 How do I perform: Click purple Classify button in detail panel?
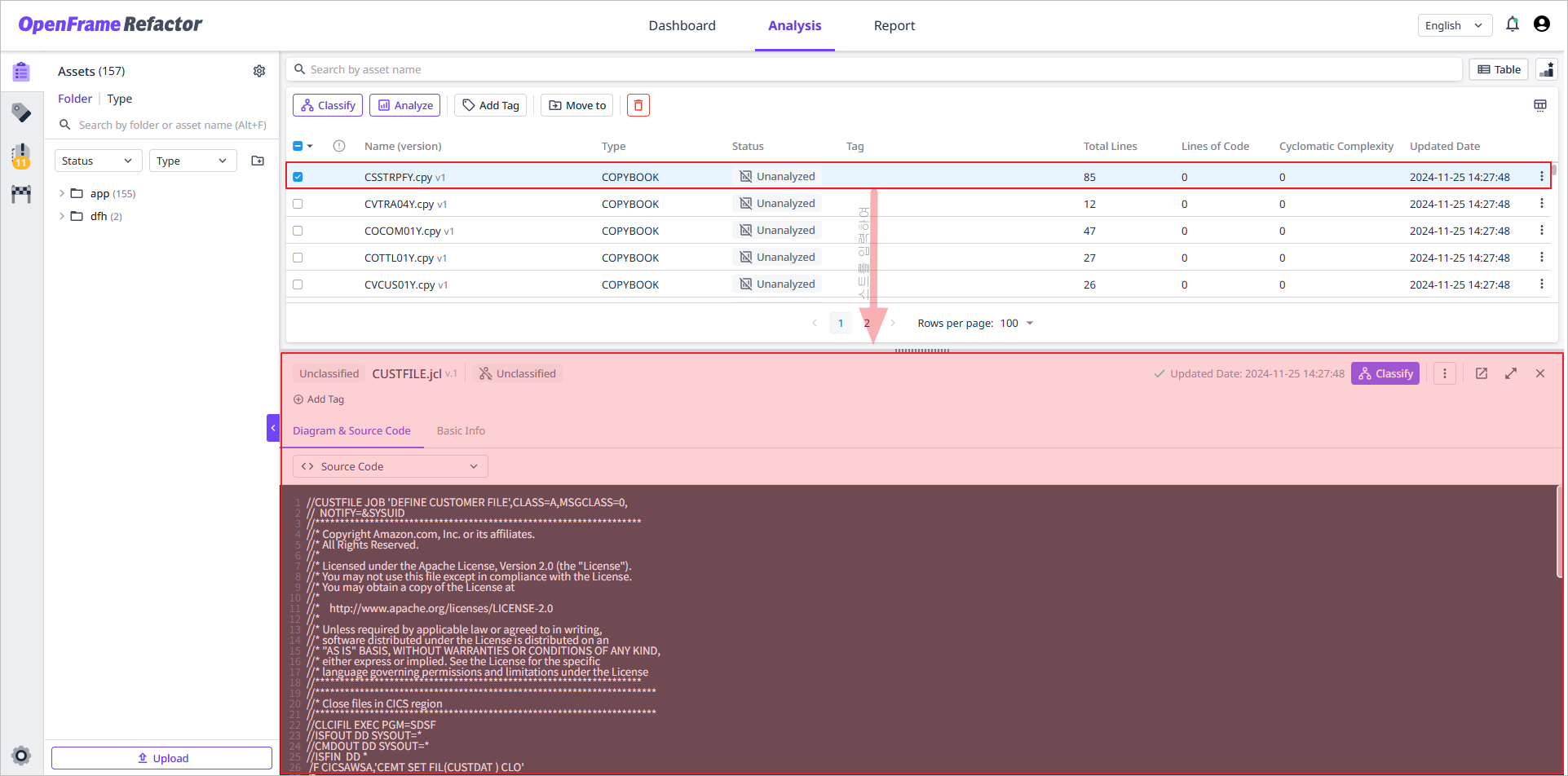point(1385,373)
